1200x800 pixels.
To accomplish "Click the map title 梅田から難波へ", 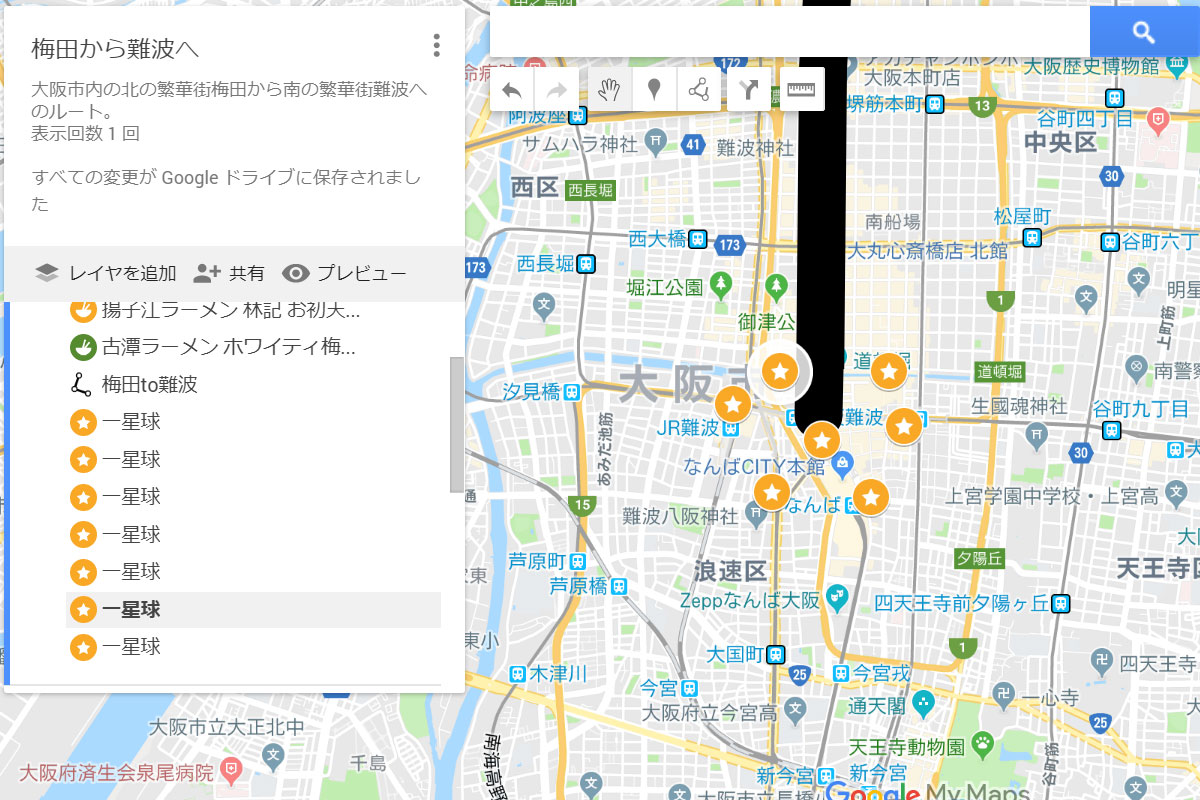I will click(116, 49).
